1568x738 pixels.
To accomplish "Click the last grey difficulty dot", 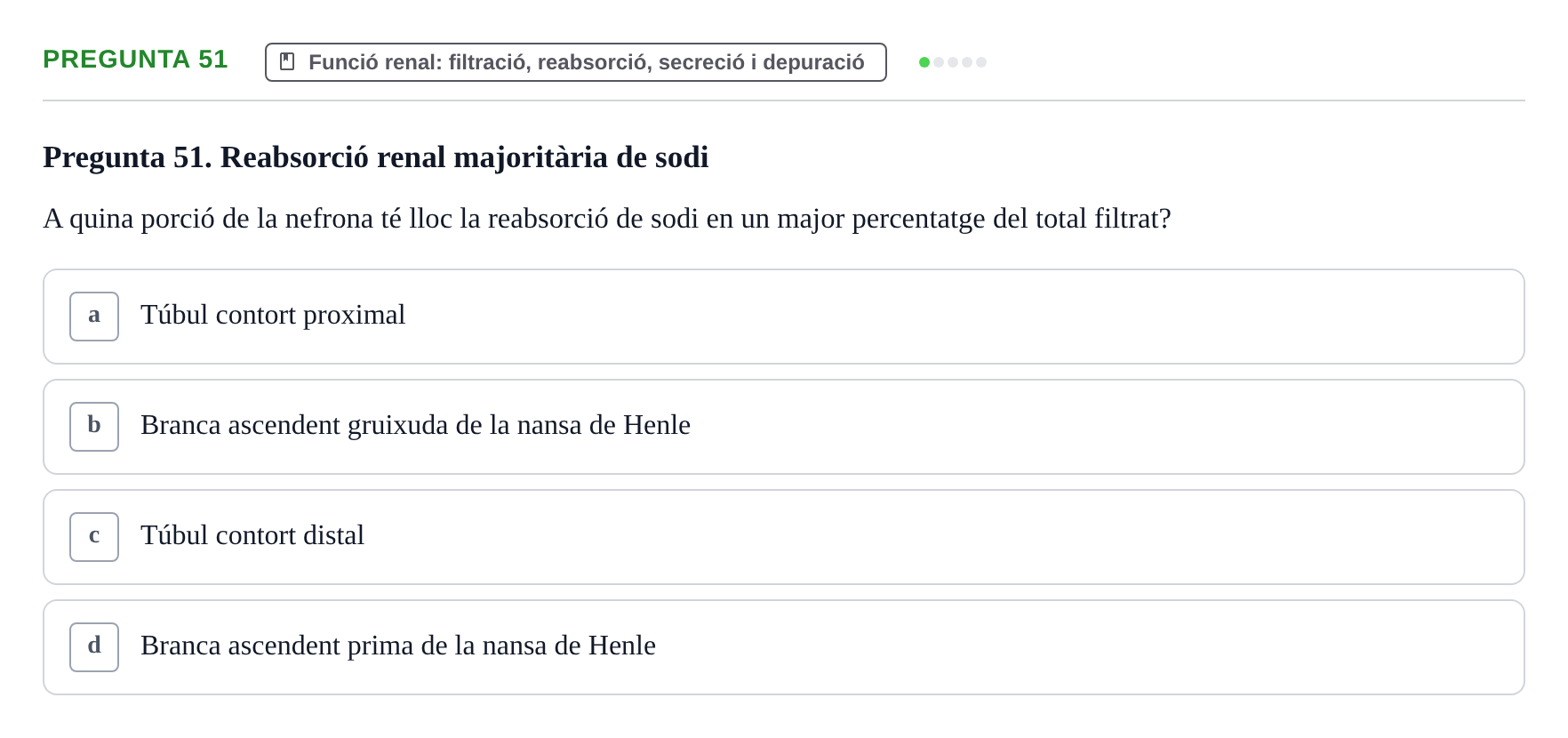I will tap(981, 62).
